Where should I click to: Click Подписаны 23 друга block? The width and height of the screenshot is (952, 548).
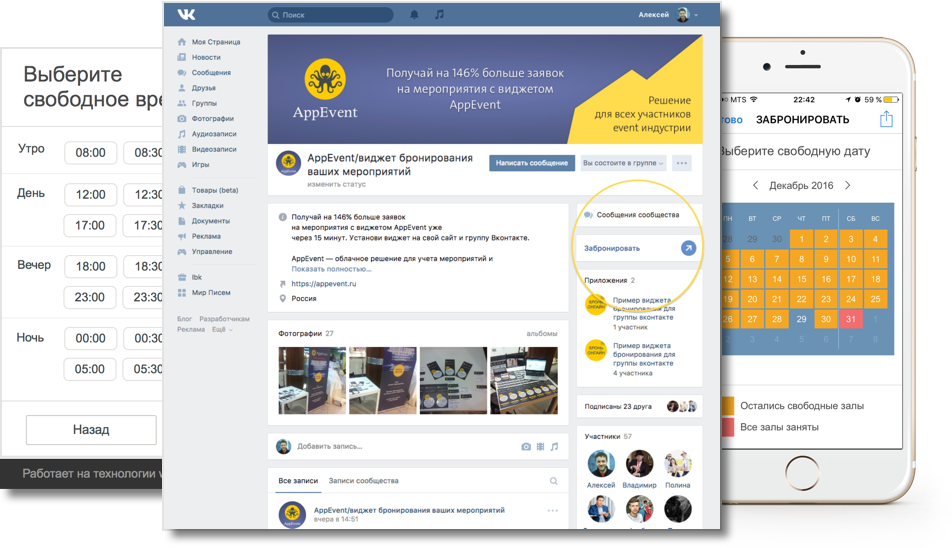pyautogui.click(x=639, y=406)
